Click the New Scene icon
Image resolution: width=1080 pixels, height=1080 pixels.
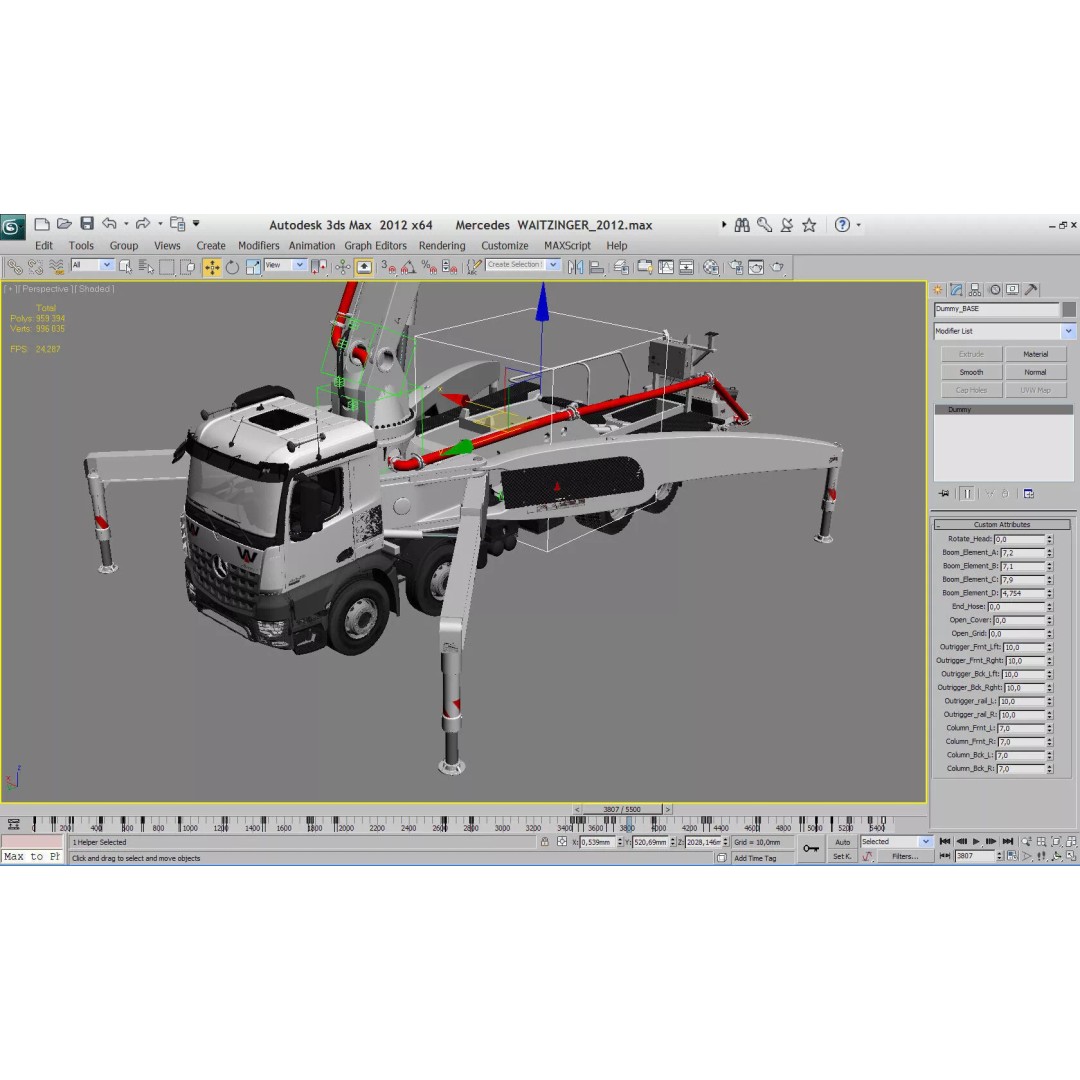pos(41,224)
